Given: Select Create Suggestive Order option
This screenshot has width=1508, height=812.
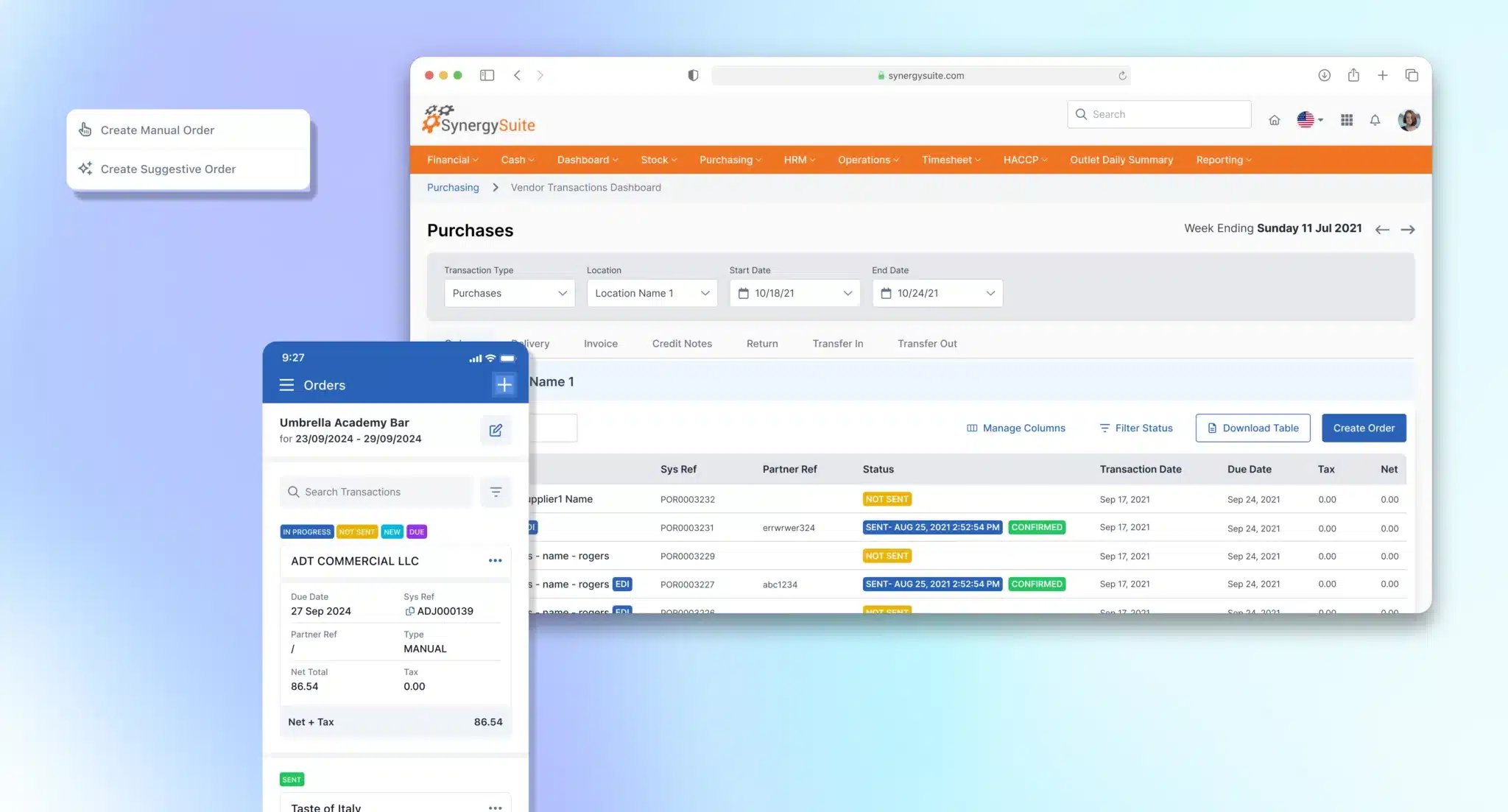Looking at the screenshot, I should [188, 169].
